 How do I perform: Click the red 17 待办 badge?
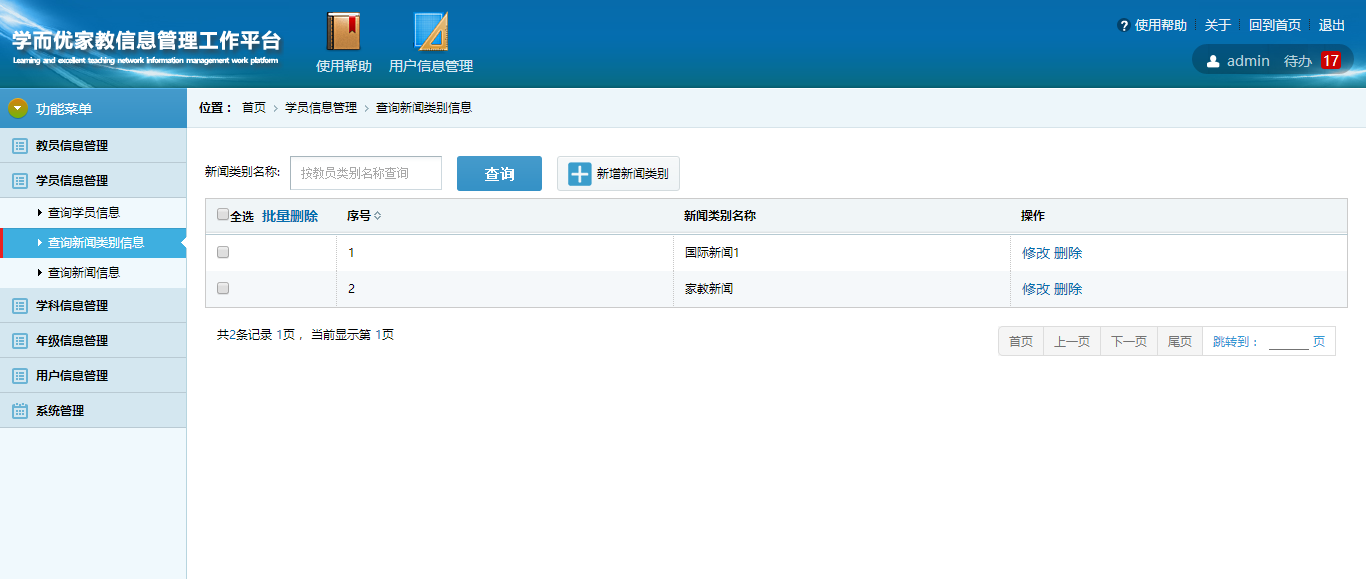(x=1330, y=61)
